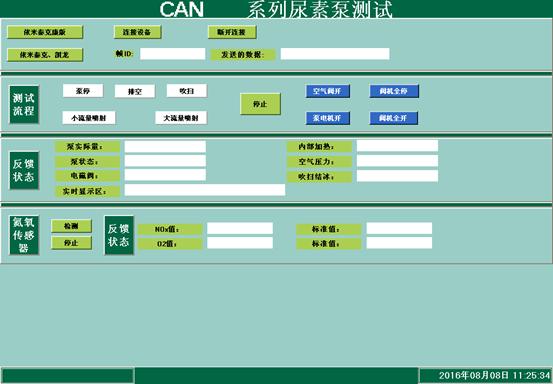This screenshot has width=553, height=384.
Task: Run 小流量喷射 injection test
Action: click(89, 118)
